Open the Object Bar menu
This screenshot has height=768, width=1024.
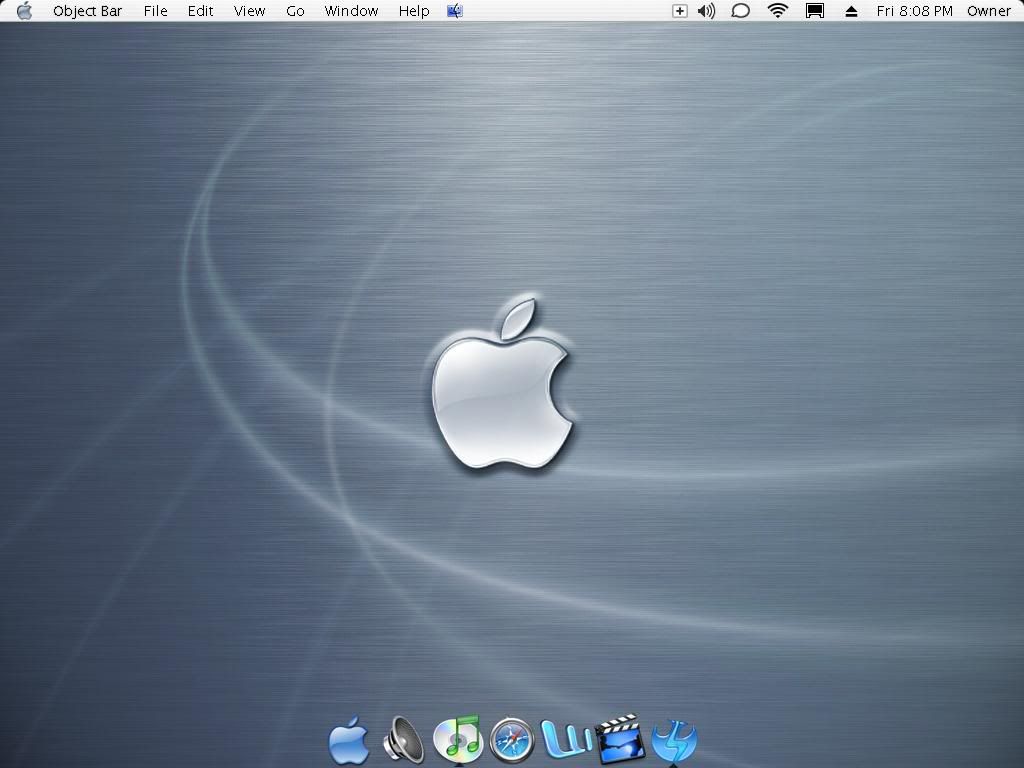[x=88, y=11]
